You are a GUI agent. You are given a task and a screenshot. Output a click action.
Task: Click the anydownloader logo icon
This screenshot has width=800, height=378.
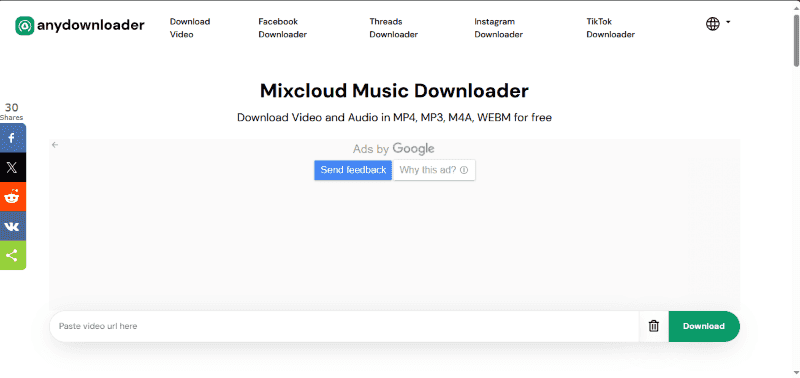[x=24, y=25]
